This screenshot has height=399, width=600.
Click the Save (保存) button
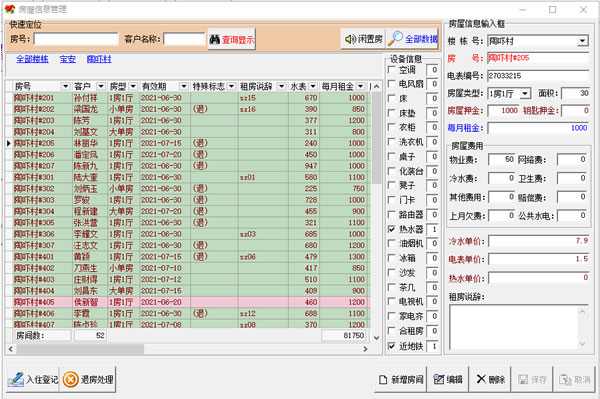(532, 379)
